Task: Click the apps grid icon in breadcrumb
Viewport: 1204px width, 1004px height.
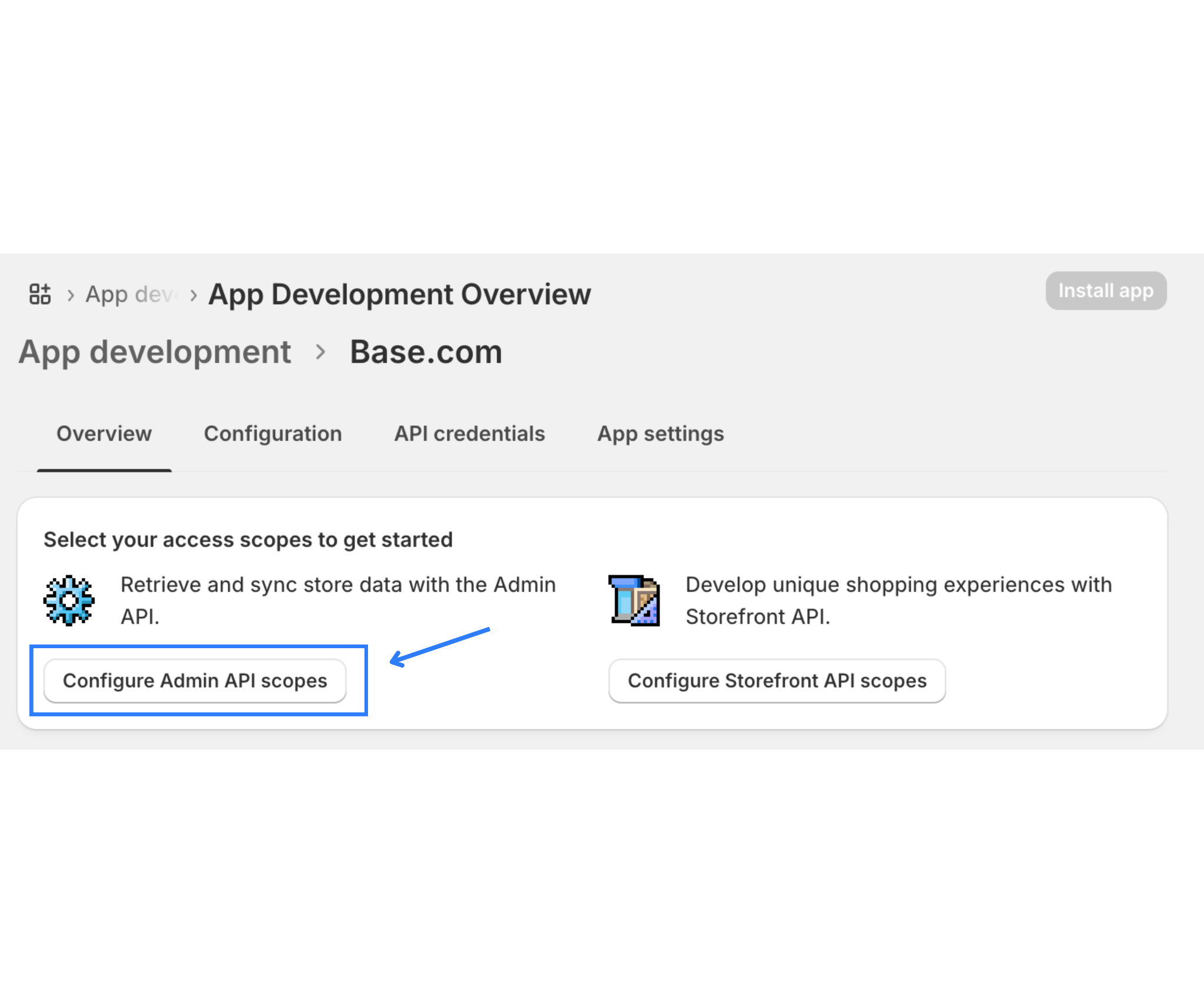Action: (40, 293)
